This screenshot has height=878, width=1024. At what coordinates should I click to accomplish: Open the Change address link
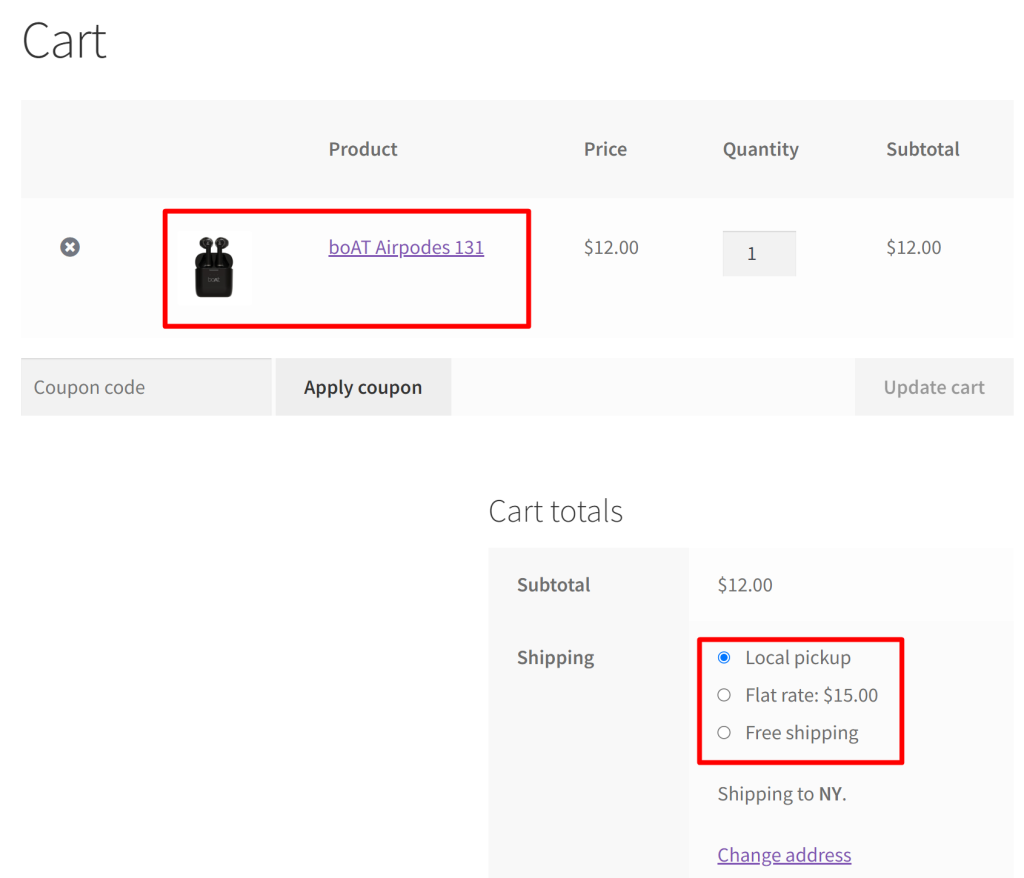pyautogui.click(x=784, y=854)
